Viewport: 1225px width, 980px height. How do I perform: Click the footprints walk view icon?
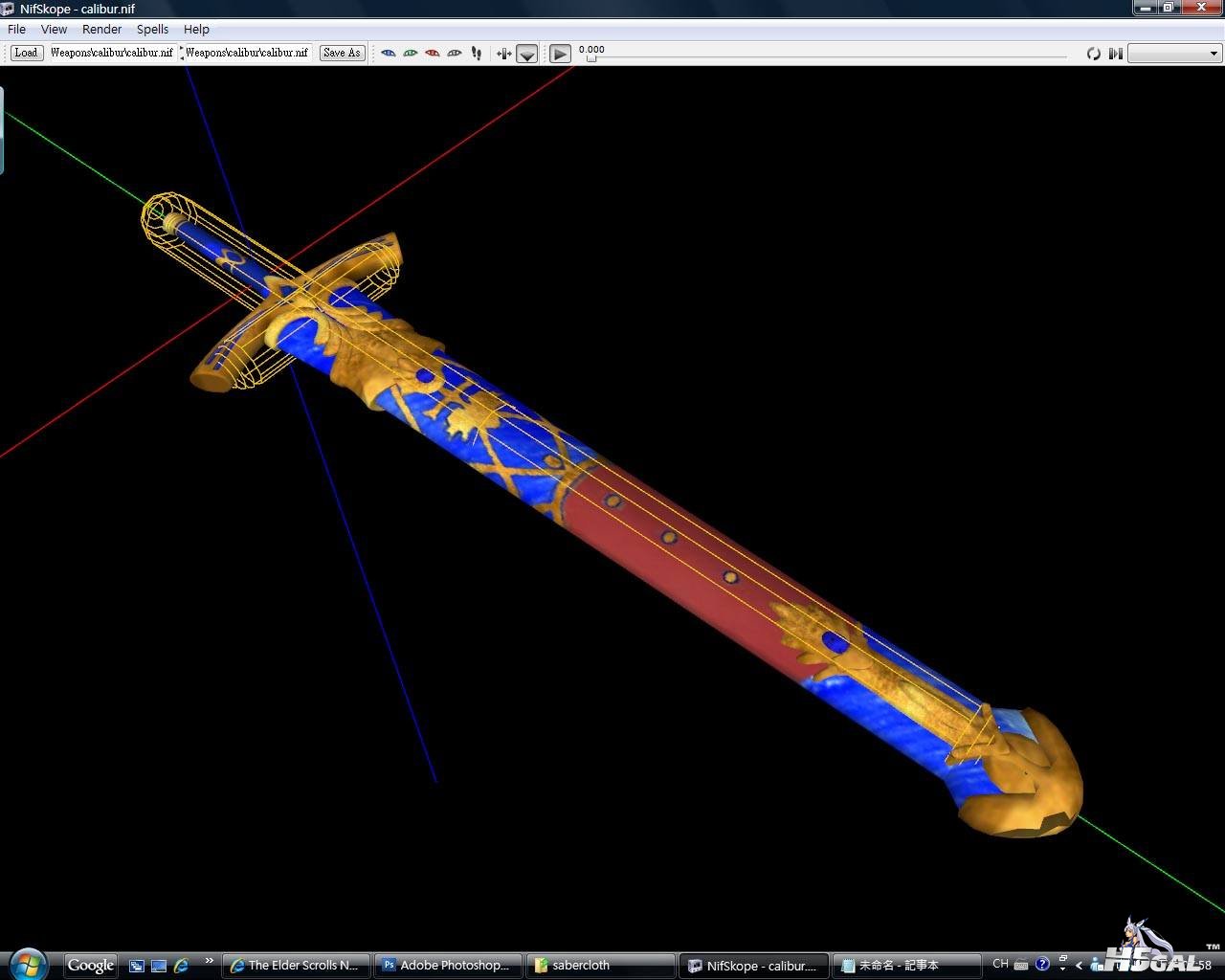pos(476,53)
